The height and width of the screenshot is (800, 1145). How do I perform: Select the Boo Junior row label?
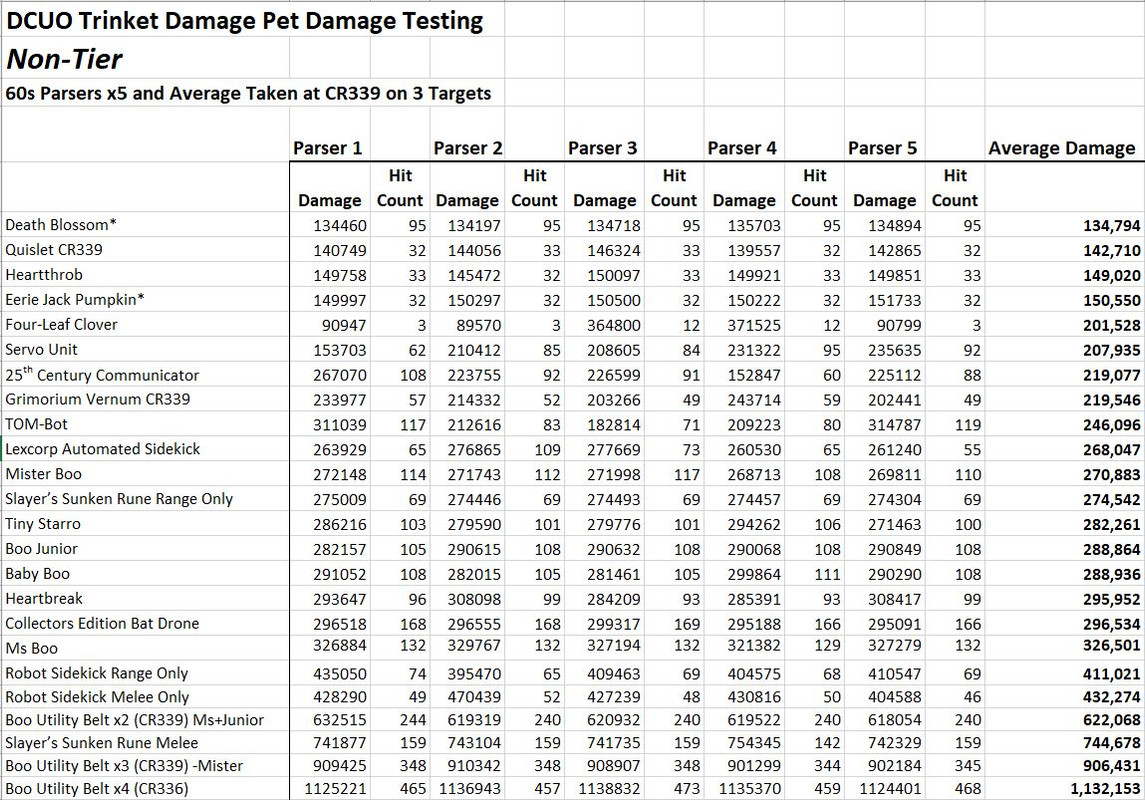pyautogui.click(x=41, y=548)
